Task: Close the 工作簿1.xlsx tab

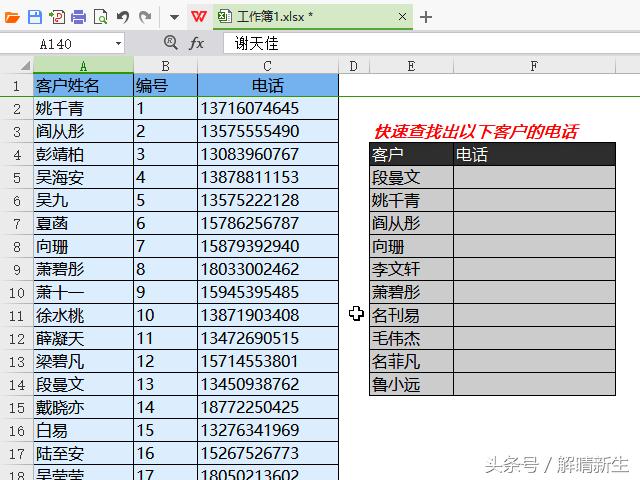Action: coord(402,17)
